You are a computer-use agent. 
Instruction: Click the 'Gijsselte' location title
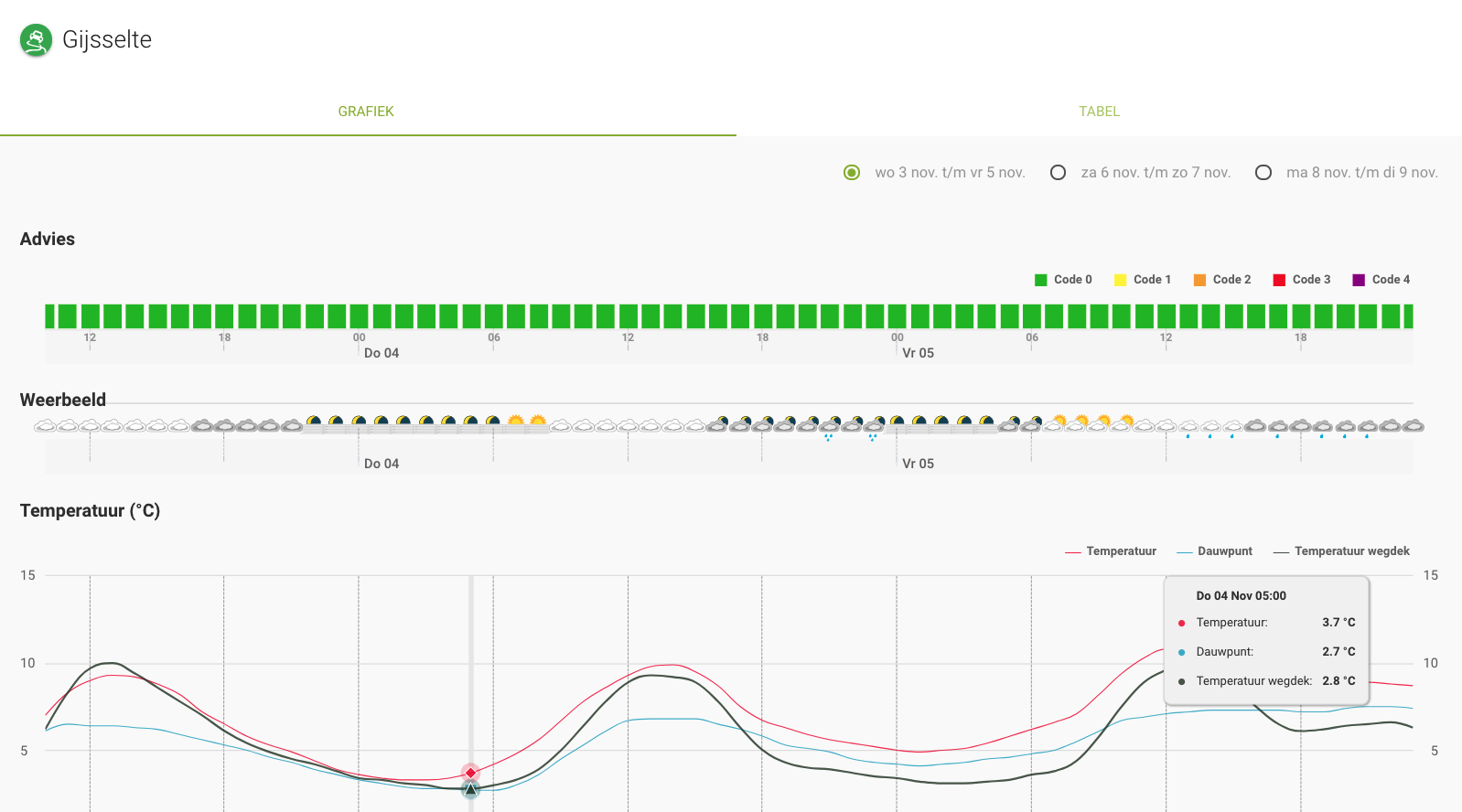pyautogui.click(x=107, y=40)
